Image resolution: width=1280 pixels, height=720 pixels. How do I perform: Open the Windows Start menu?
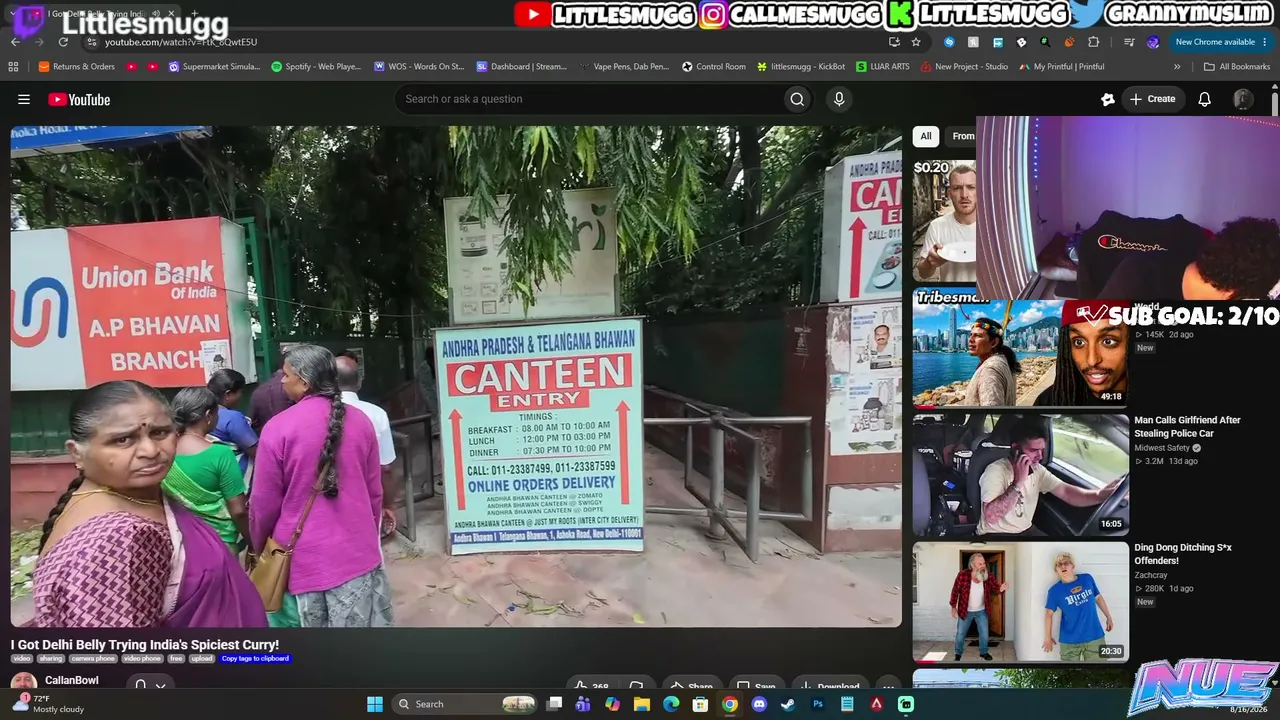pyautogui.click(x=375, y=704)
